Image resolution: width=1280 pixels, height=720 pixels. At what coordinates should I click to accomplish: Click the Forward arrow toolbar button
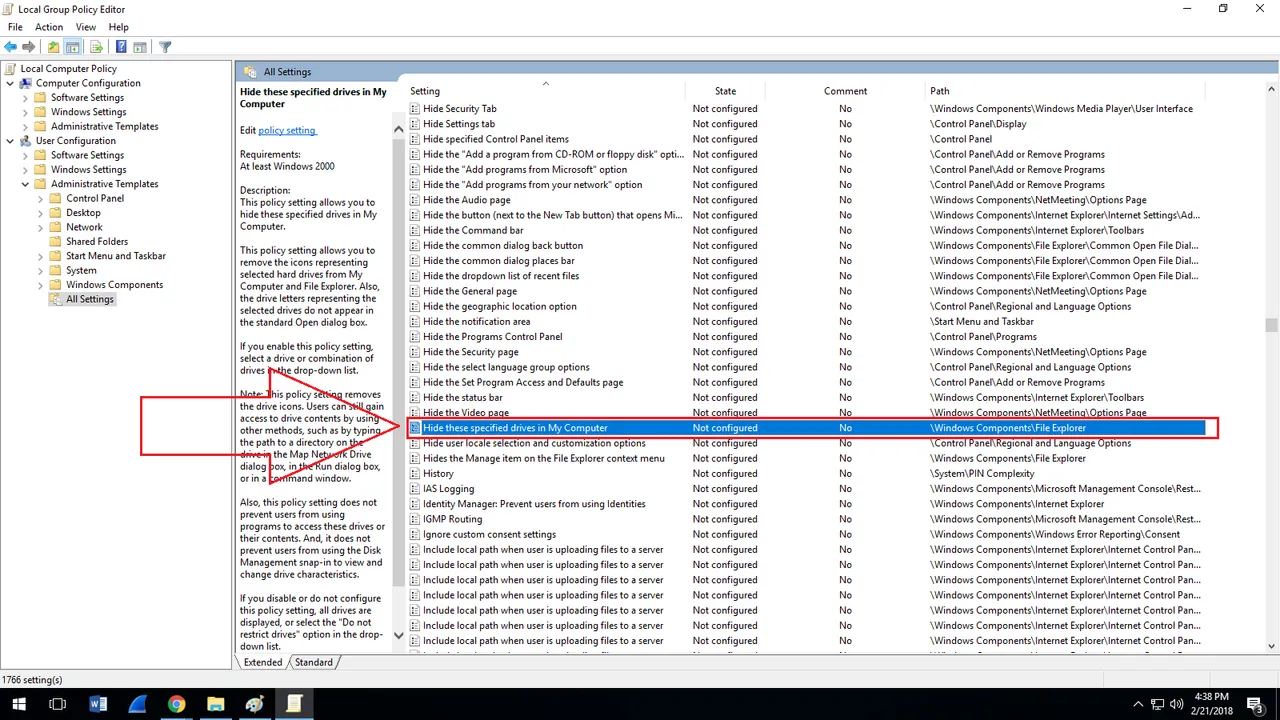31,47
